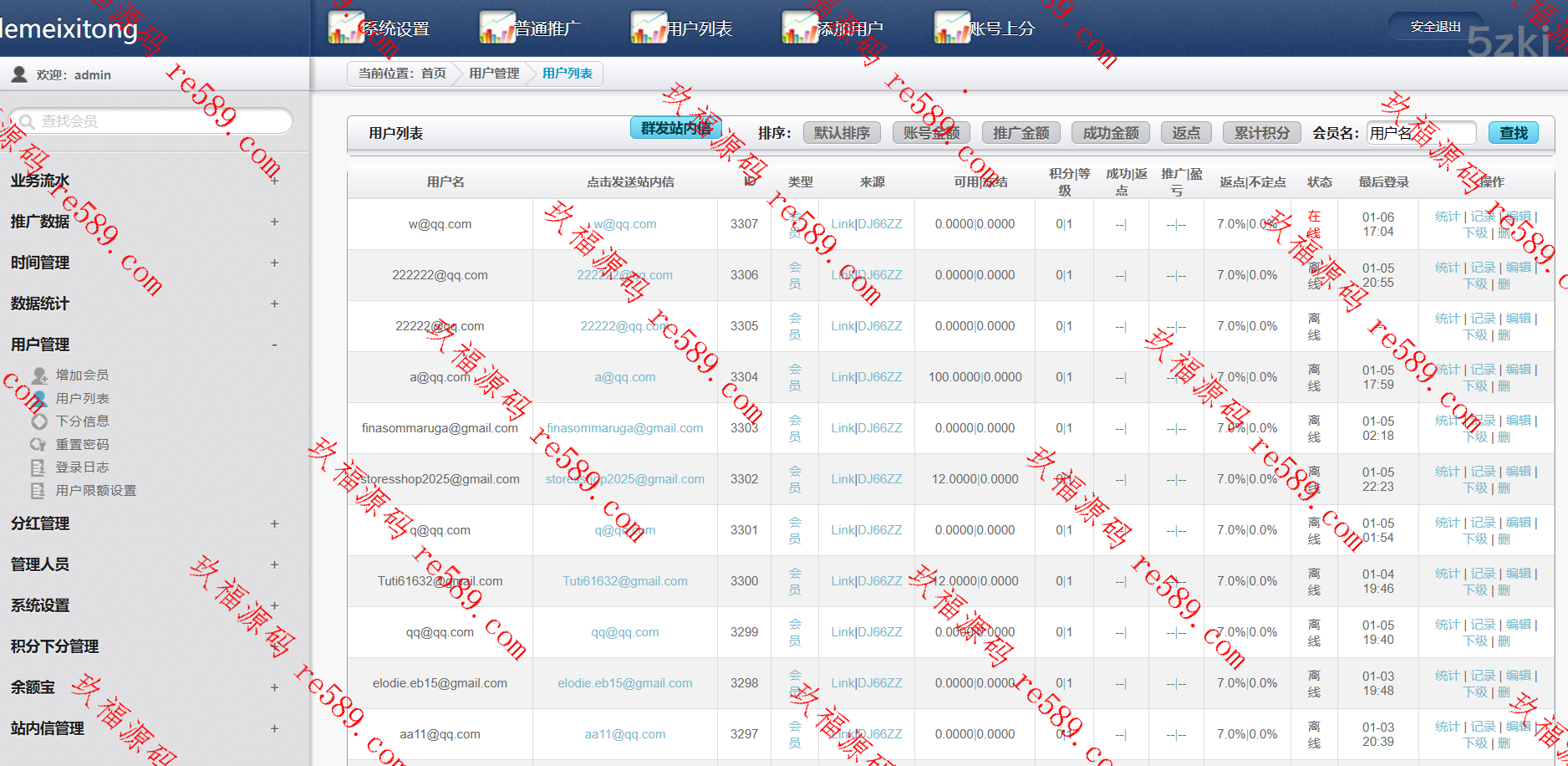Click the 增加会员 user icon in sidebar
1568x766 pixels.
38,375
